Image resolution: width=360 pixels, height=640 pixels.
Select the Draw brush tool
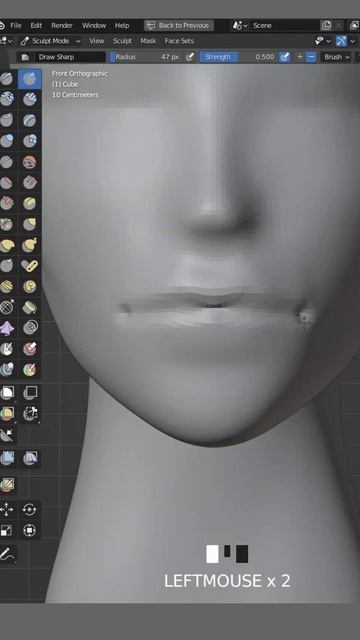coord(6,78)
